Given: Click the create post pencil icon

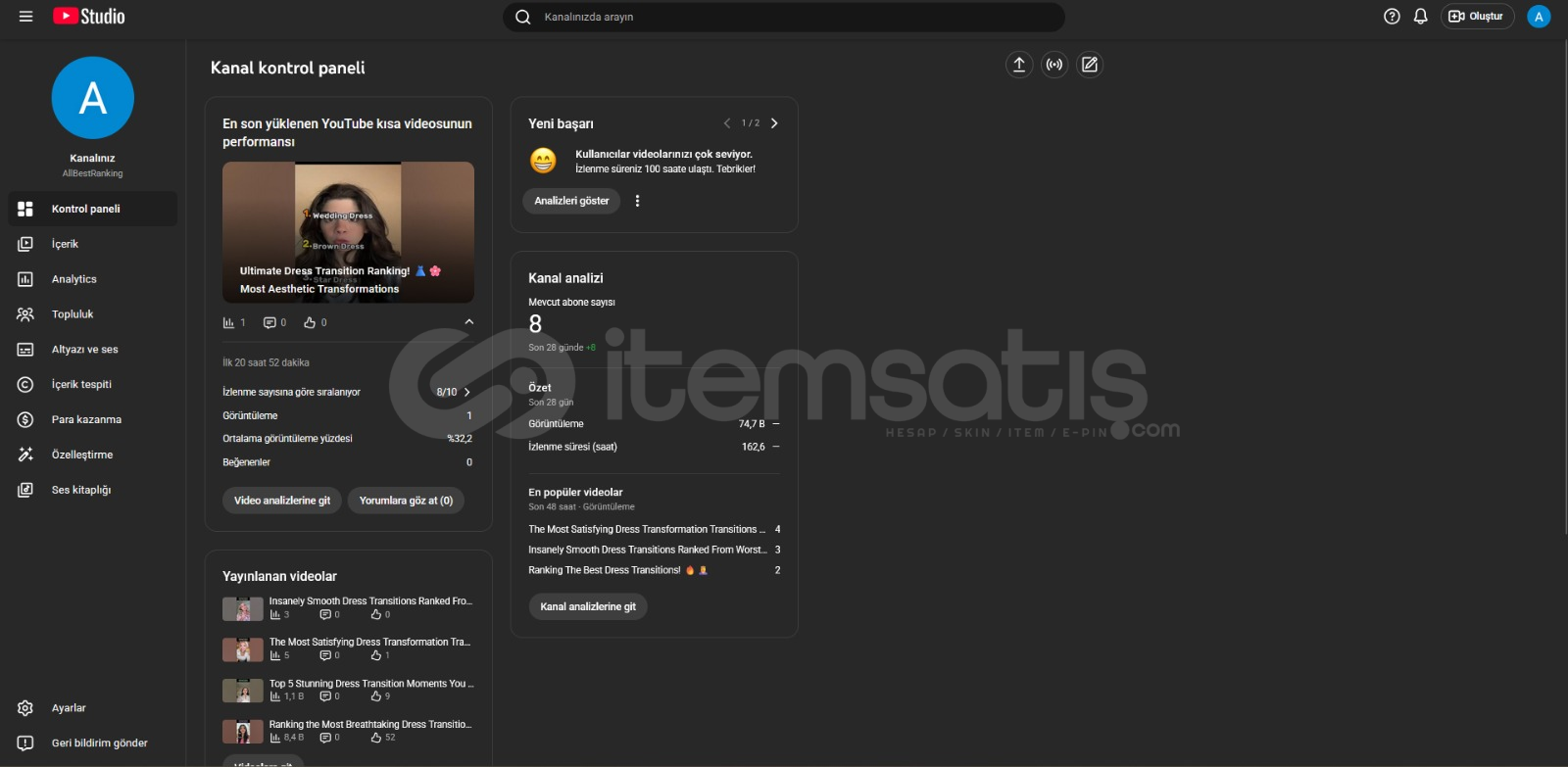Looking at the screenshot, I should click(x=1090, y=65).
